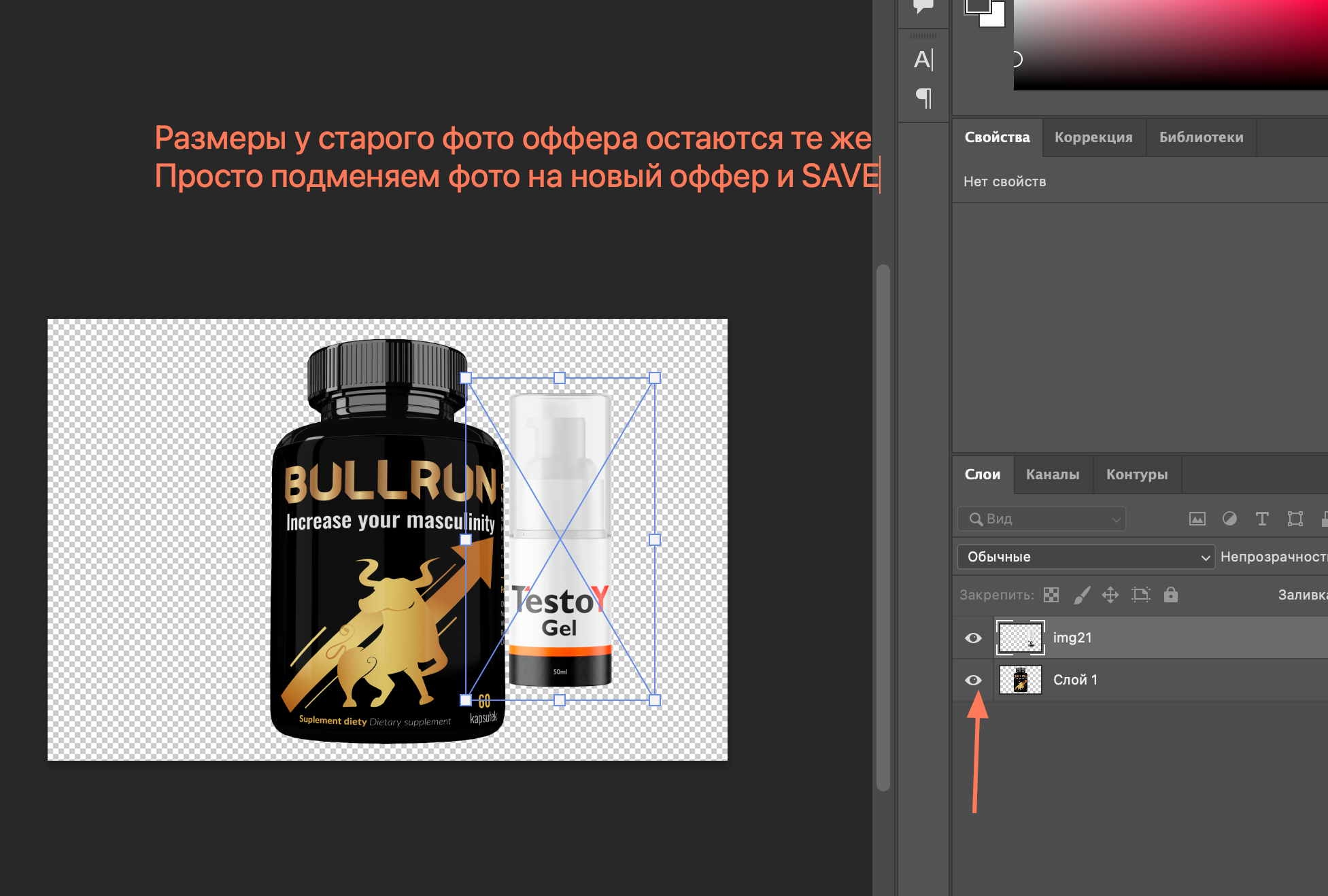The height and width of the screenshot is (896, 1328).
Task: Click the Нет свойств text
Action: tap(1004, 182)
